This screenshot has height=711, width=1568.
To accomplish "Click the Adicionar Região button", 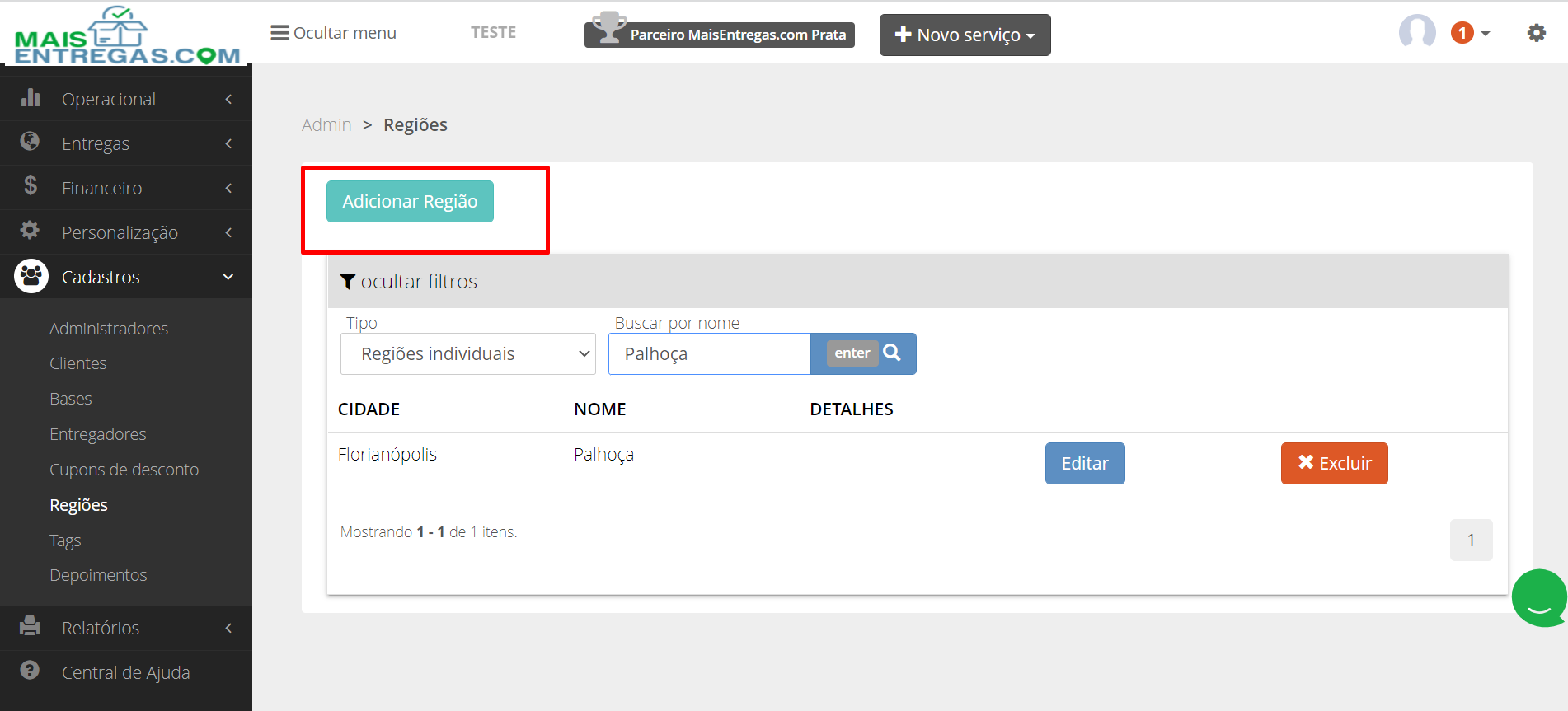I will pyautogui.click(x=410, y=201).
